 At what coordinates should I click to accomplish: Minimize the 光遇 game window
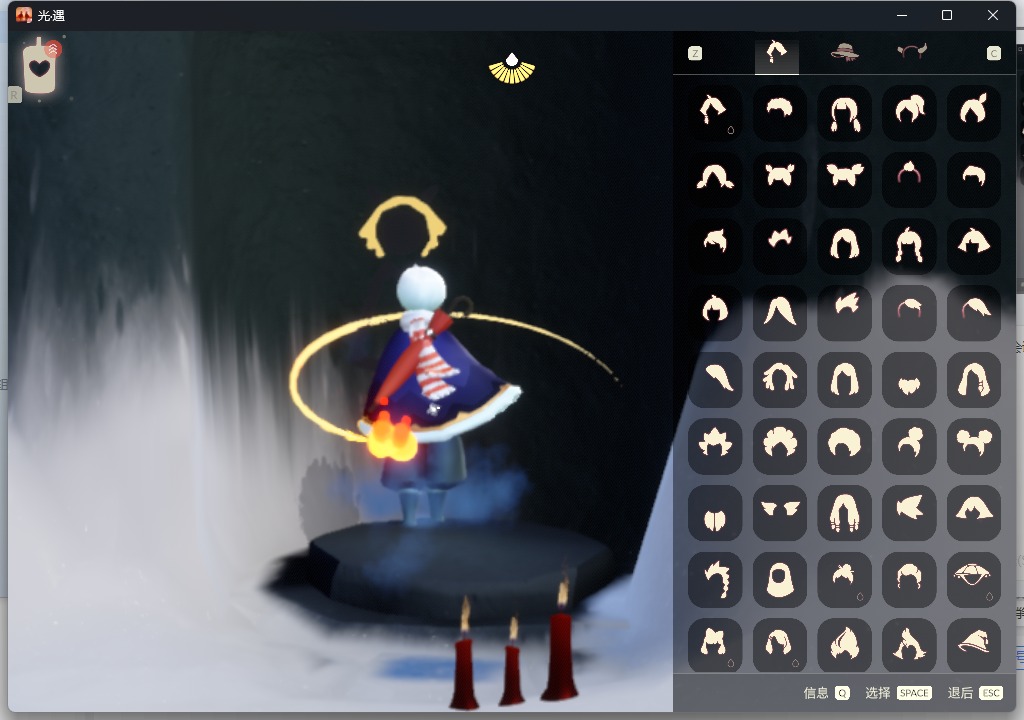(902, 15)
